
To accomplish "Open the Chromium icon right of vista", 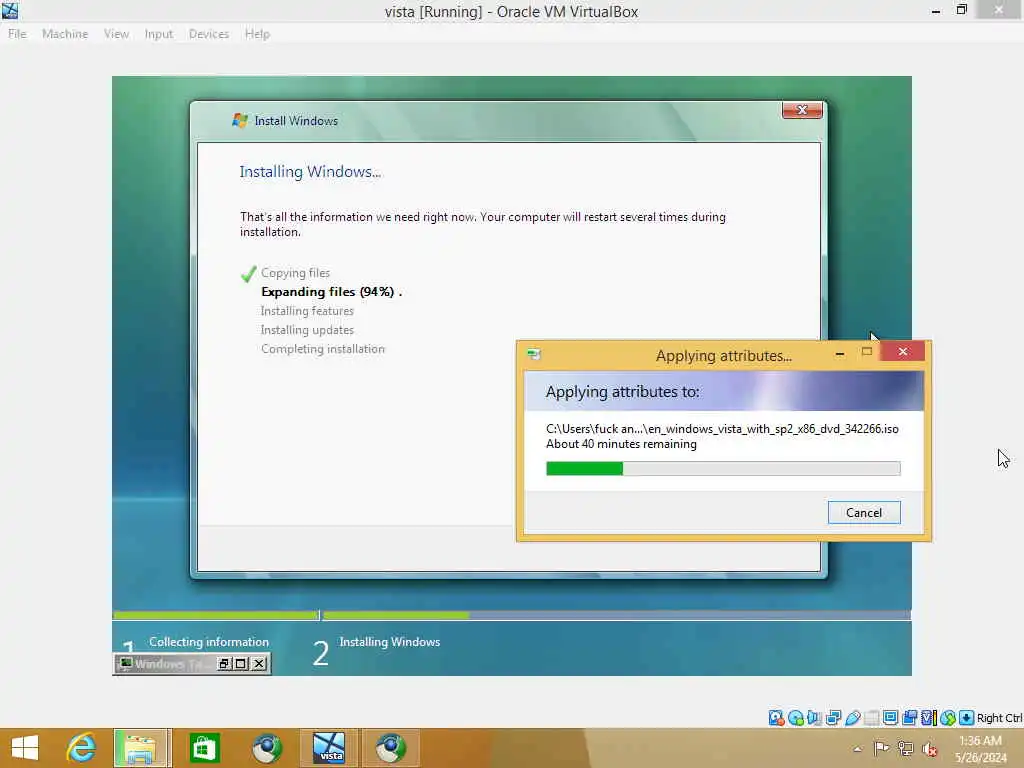I will tap(391, 748).
